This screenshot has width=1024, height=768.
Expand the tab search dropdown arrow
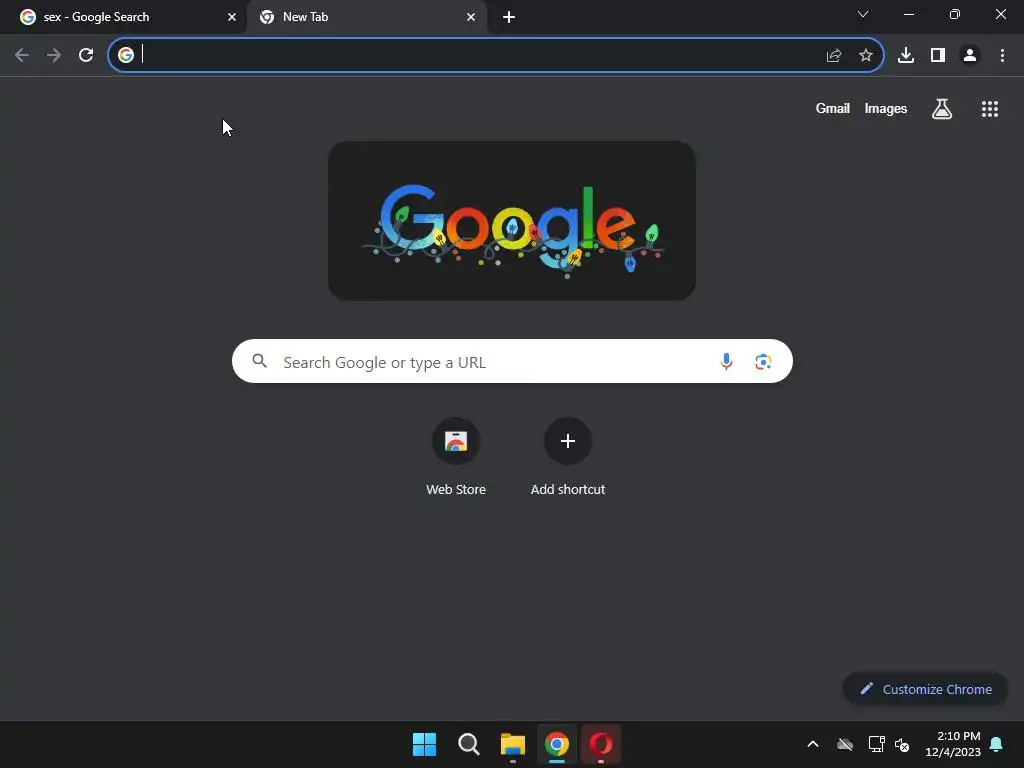point(863,14)
